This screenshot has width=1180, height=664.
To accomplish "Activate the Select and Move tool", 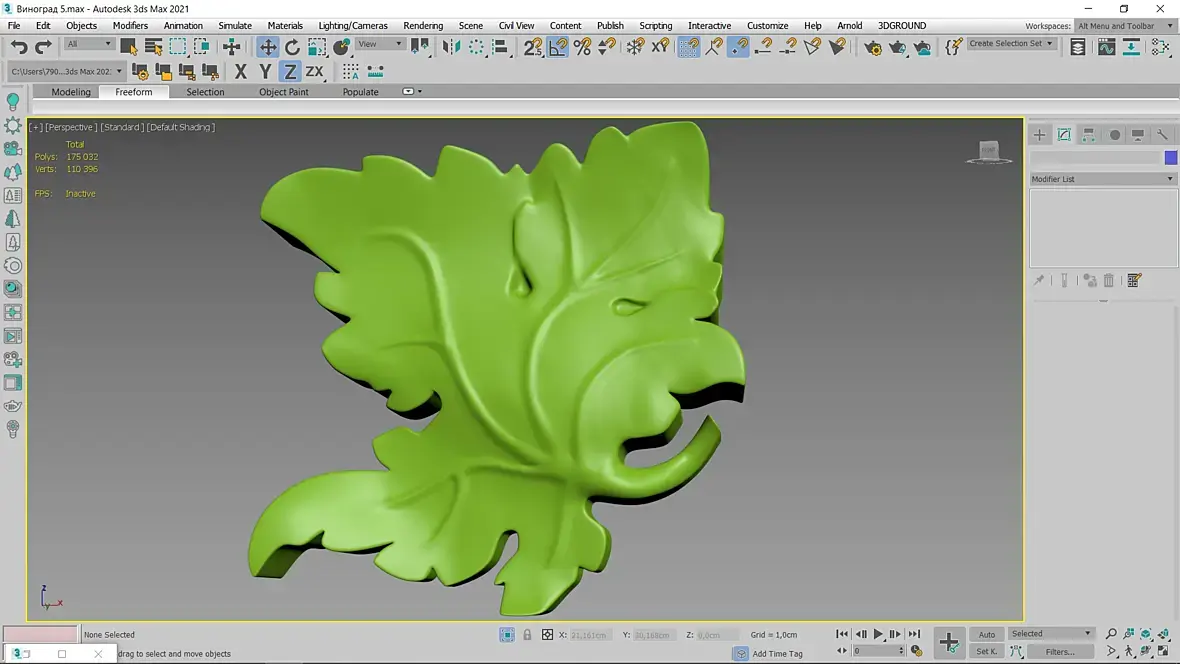I will coord(268,47).
